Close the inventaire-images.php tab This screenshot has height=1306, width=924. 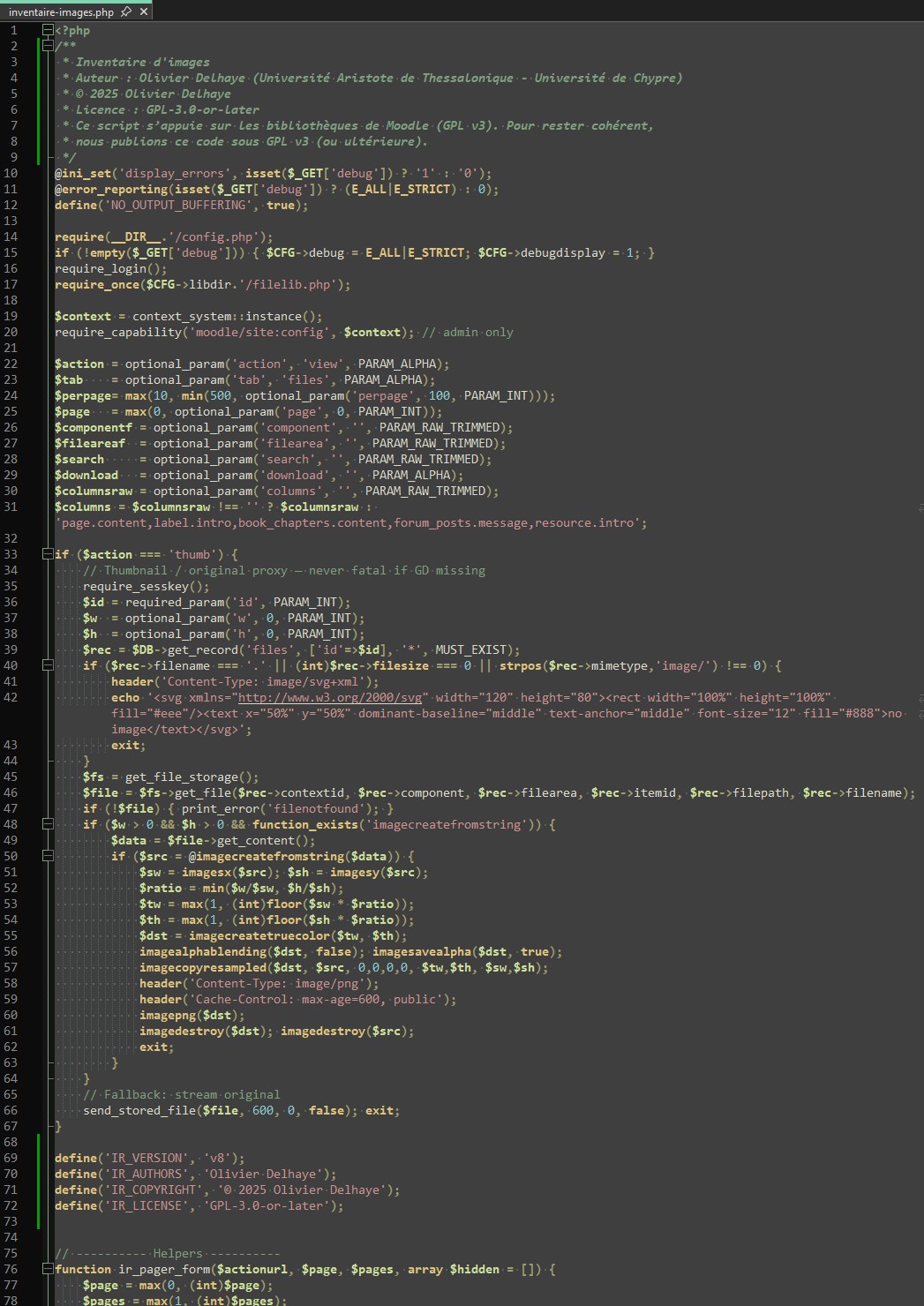[x=144, y=11]
